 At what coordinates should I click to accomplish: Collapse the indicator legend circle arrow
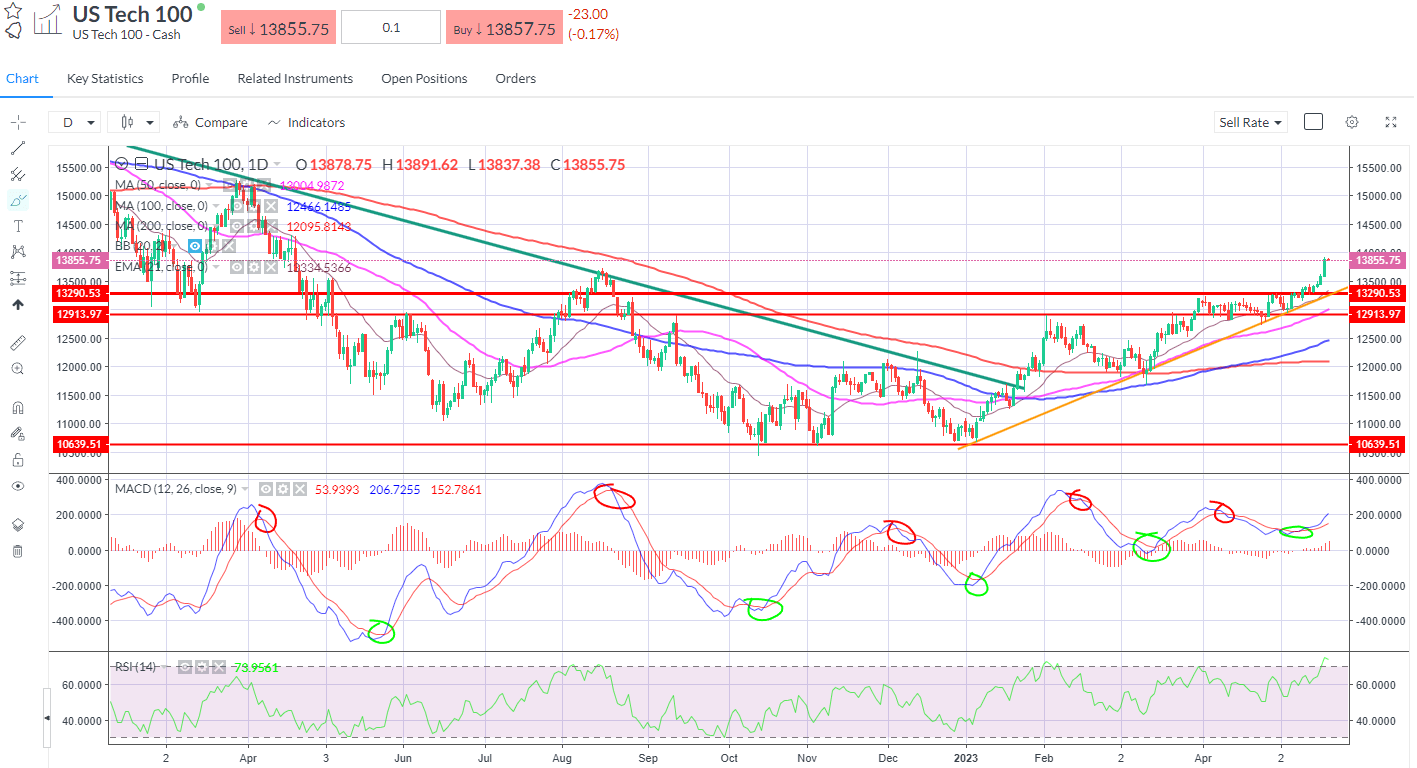point(123,164)
